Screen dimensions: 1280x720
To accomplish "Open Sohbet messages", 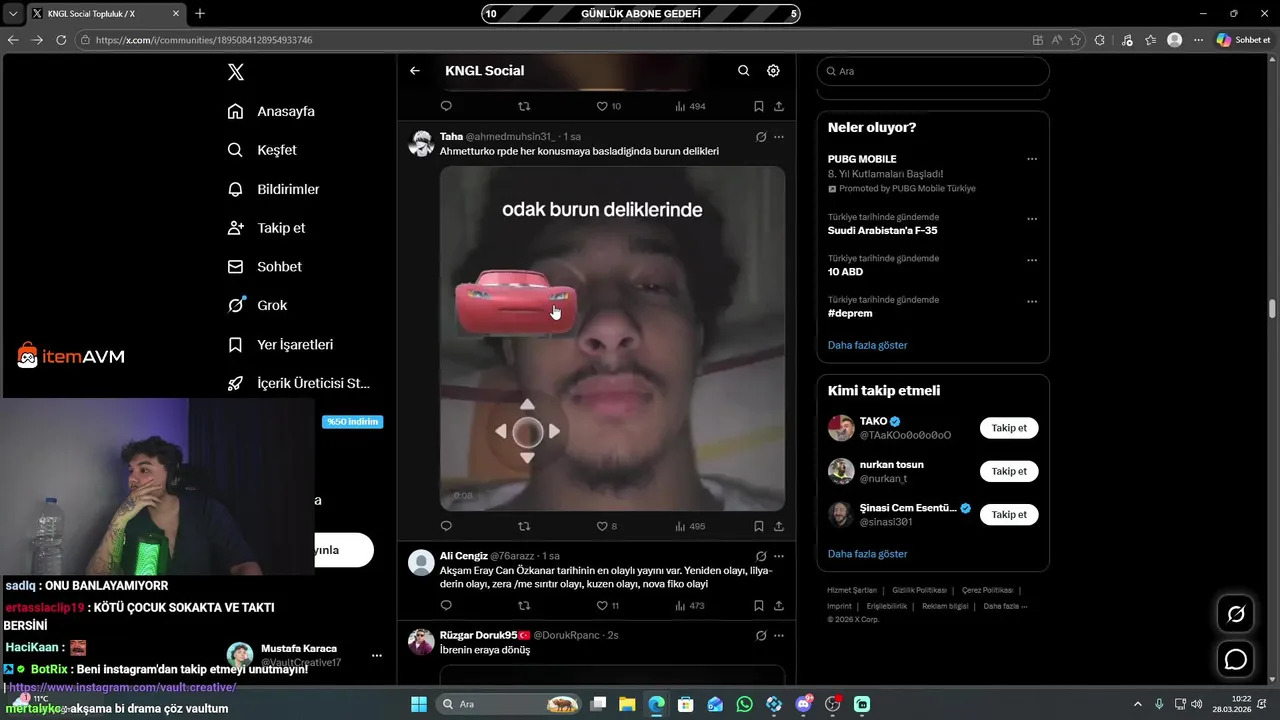I will point(264,267).
